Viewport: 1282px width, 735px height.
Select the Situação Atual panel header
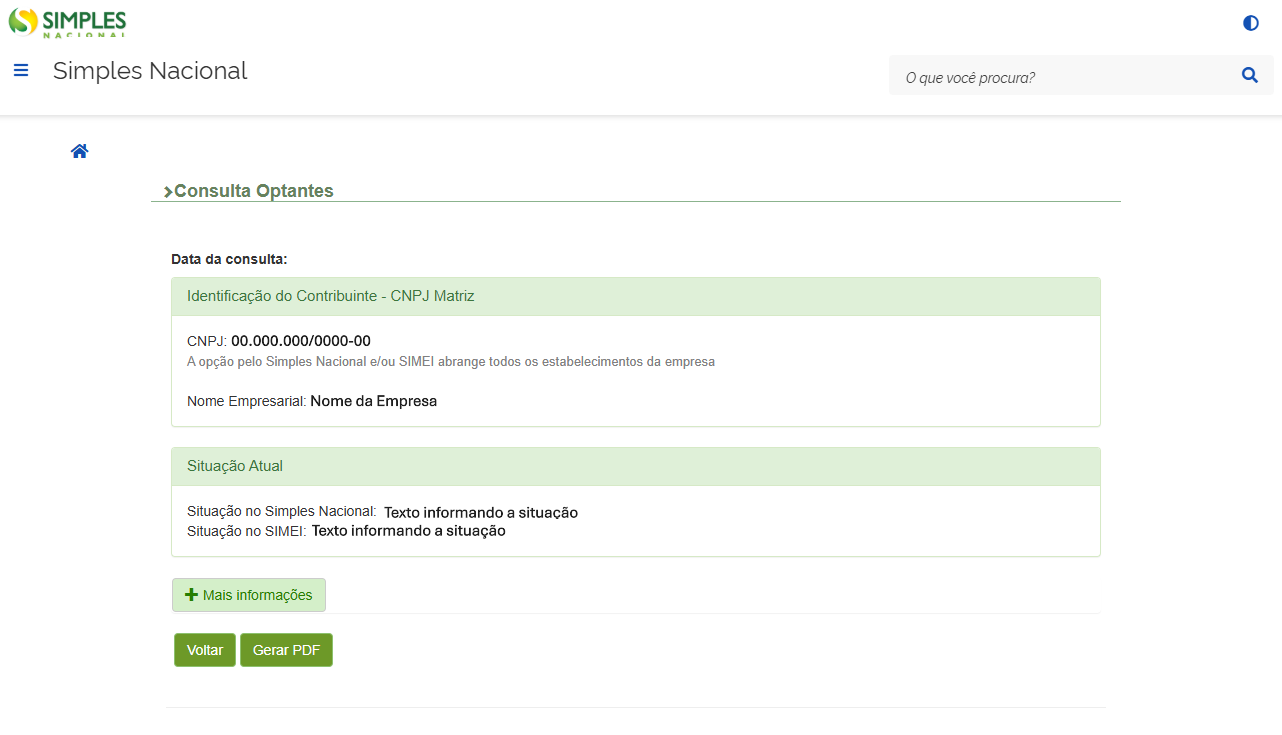(635, 466)
